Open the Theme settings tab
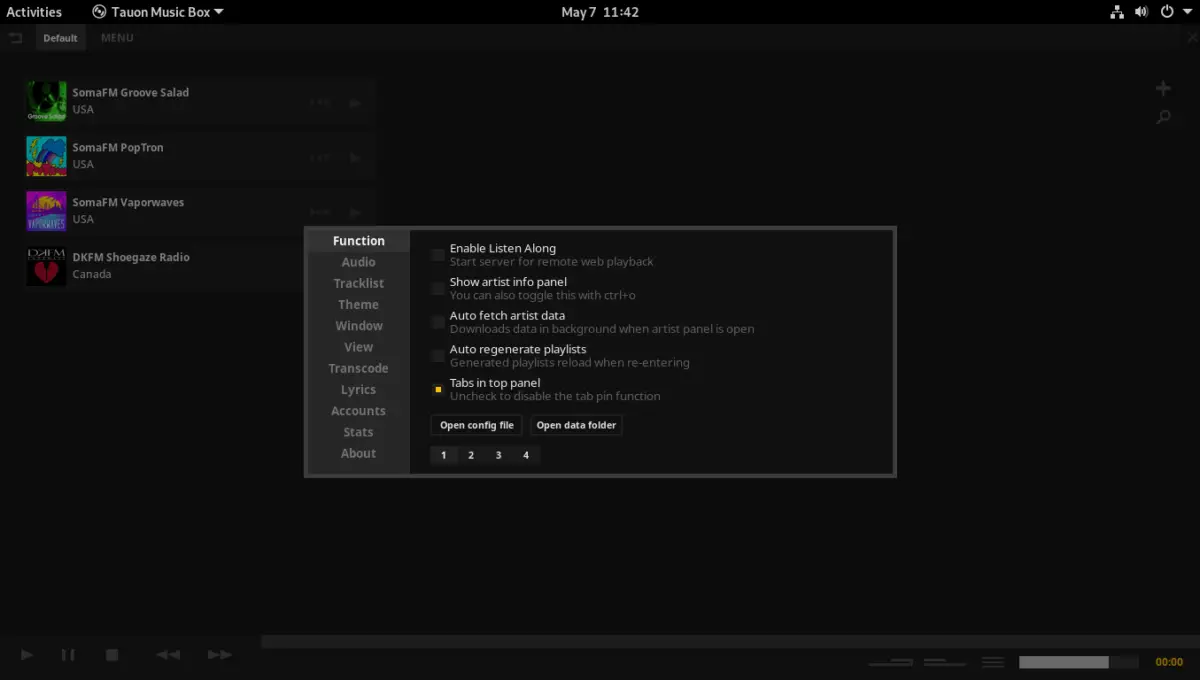Viewport: 1200px width, 680px height. (x=359, y=305)
